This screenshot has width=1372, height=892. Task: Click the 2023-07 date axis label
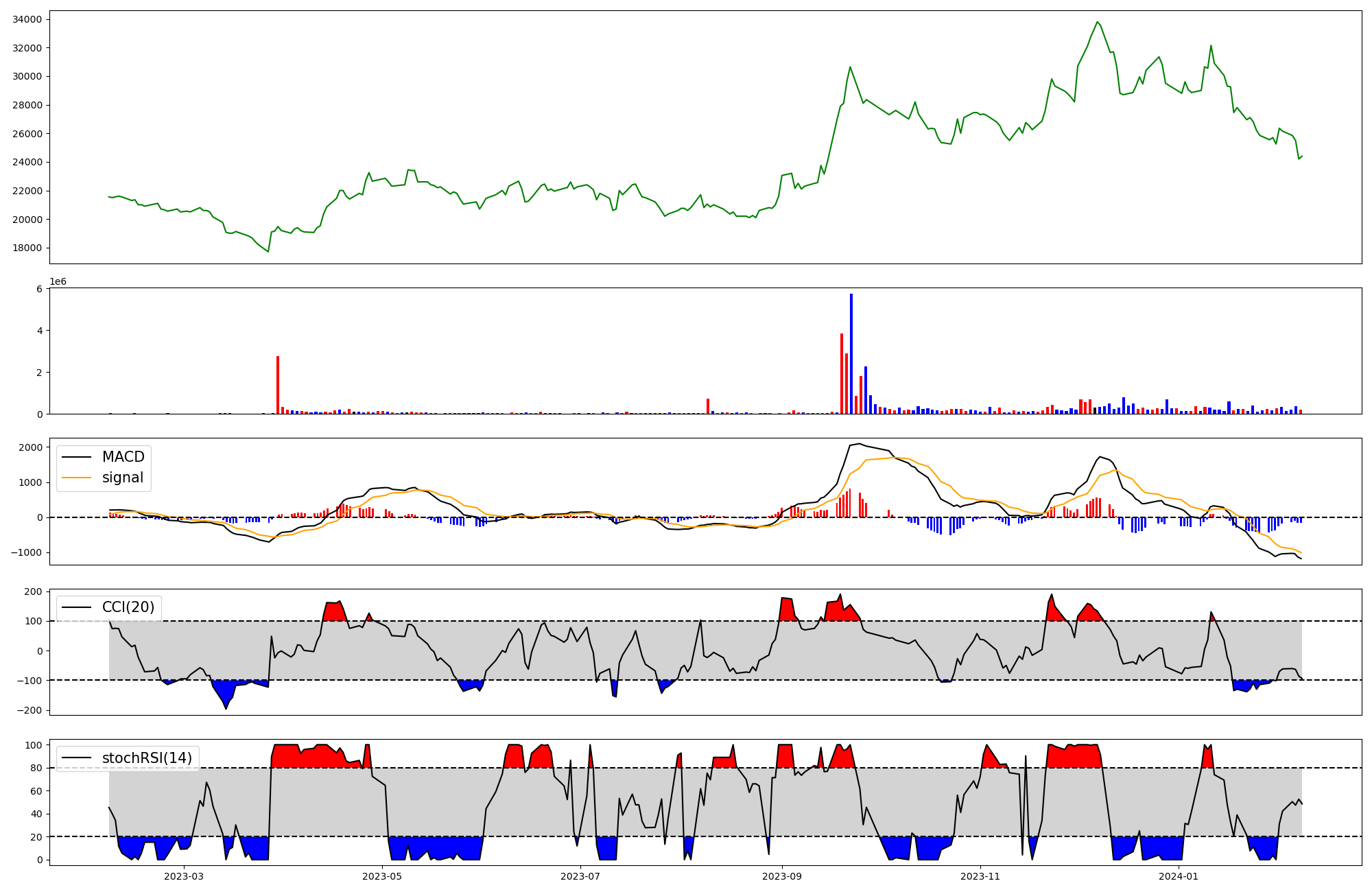pos(580,876)
